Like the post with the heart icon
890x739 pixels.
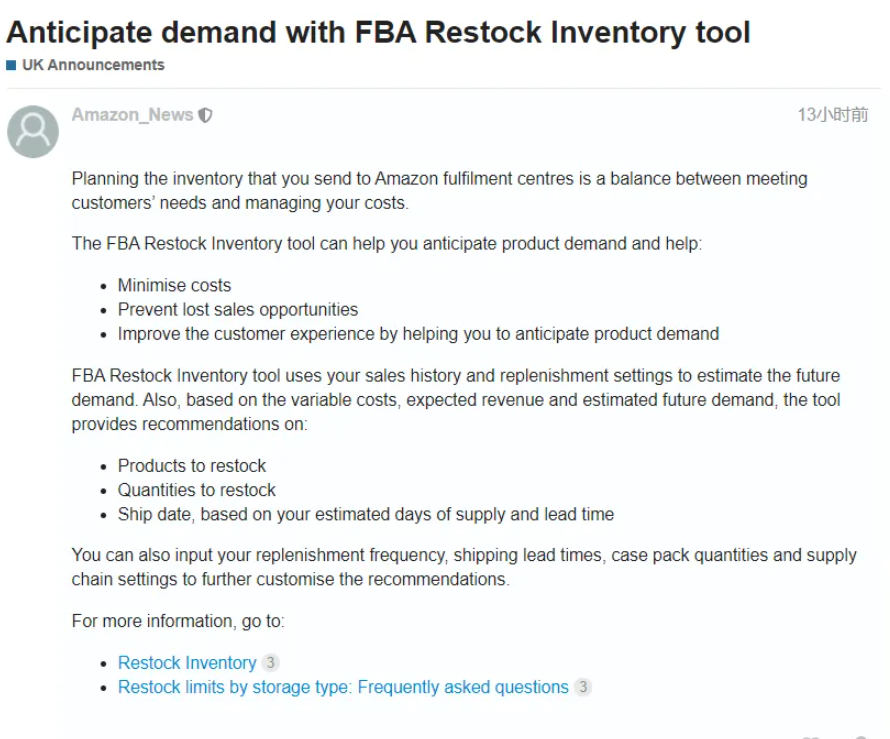click(812, 737)
